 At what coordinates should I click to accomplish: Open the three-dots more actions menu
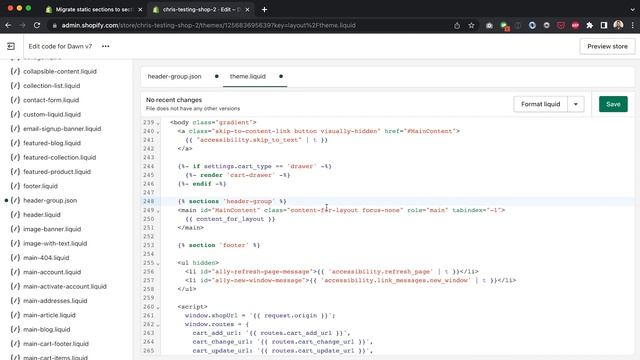tap(106, 47)
